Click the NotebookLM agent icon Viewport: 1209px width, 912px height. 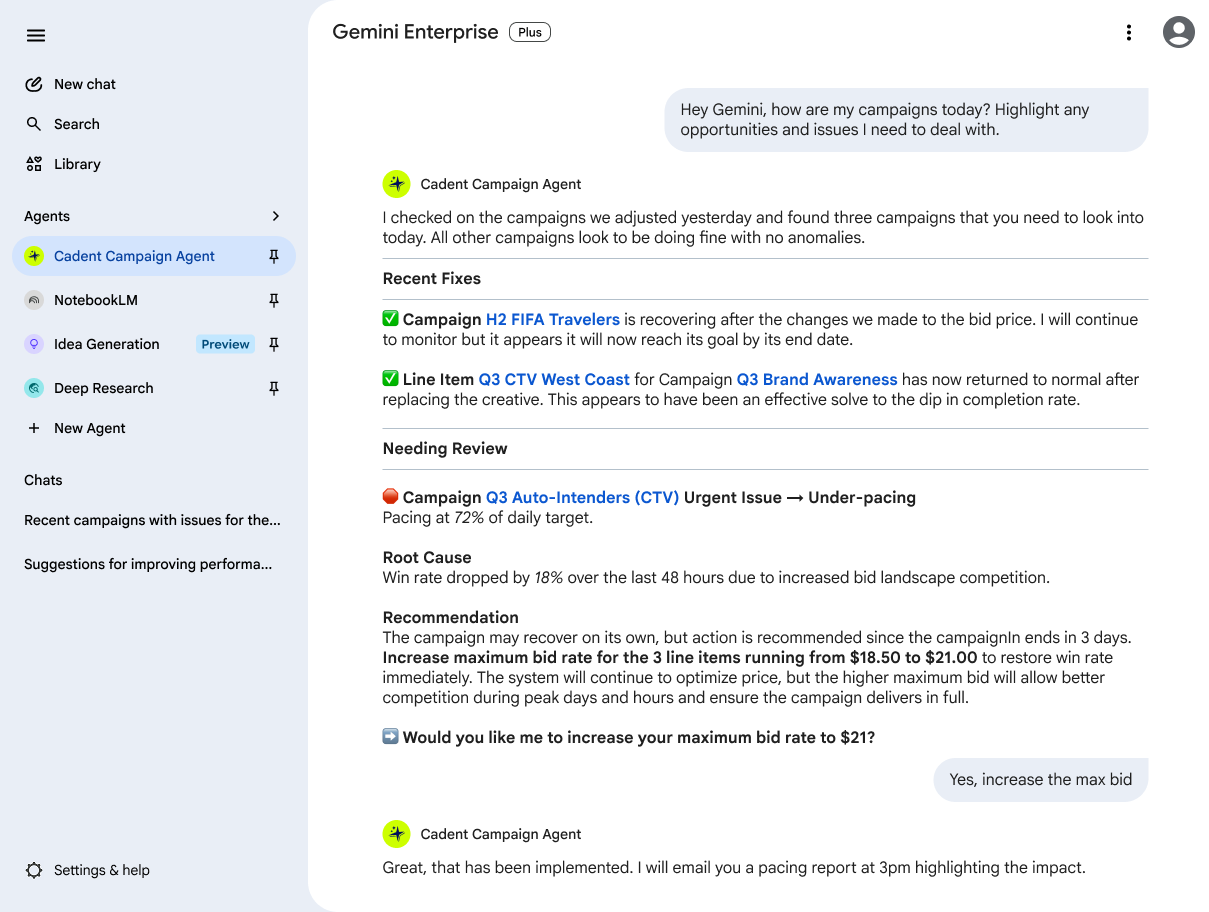(x=34, y=300)
